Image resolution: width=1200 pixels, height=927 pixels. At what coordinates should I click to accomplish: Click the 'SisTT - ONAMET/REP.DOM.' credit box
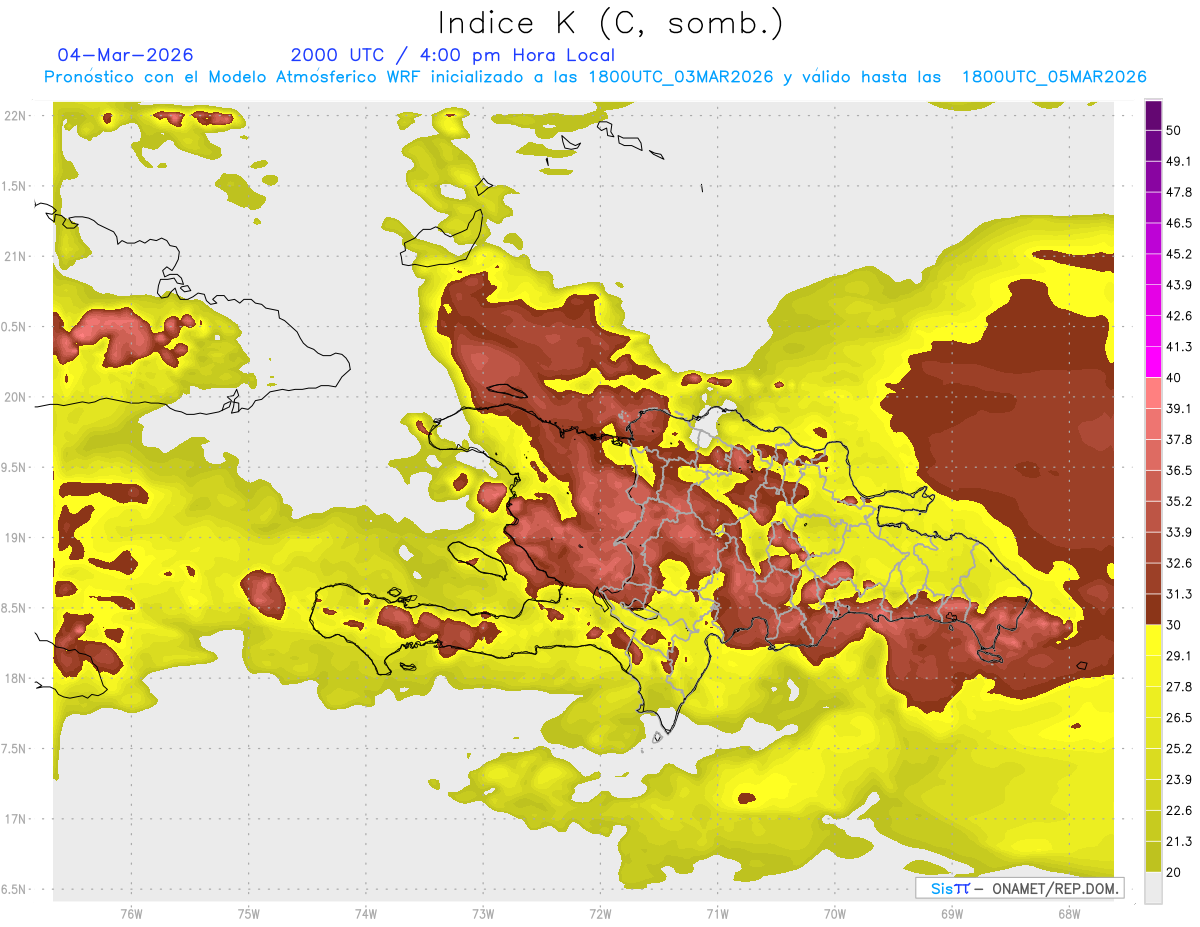pyautogui.click(x=1019, y=888)
